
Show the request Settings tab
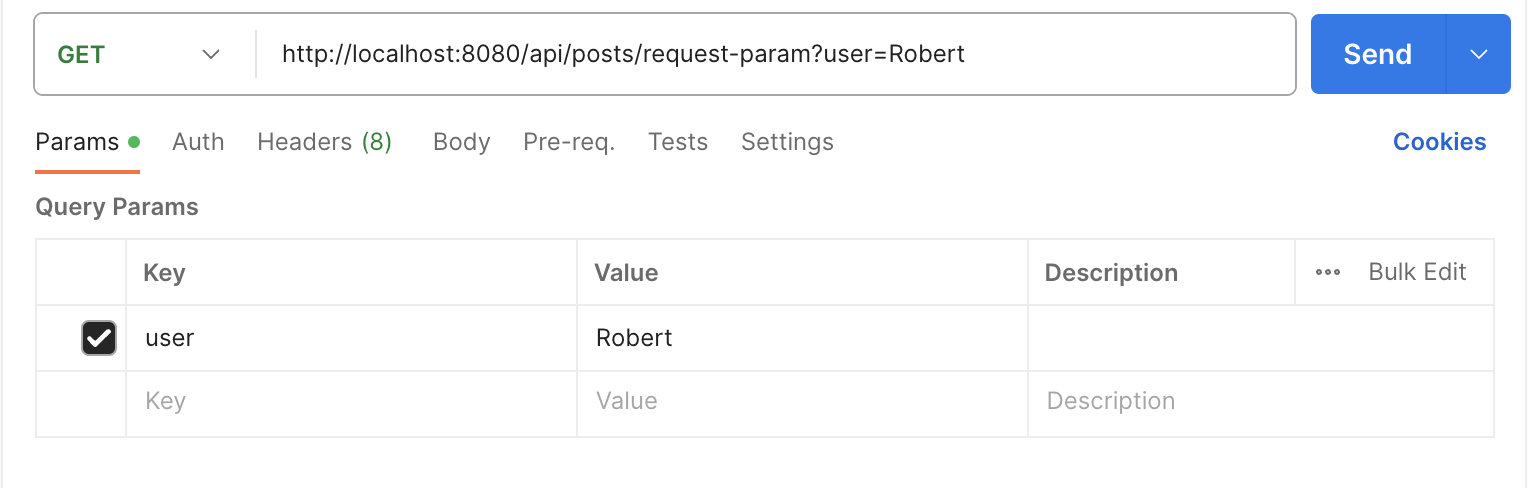(x=787, y=142)
